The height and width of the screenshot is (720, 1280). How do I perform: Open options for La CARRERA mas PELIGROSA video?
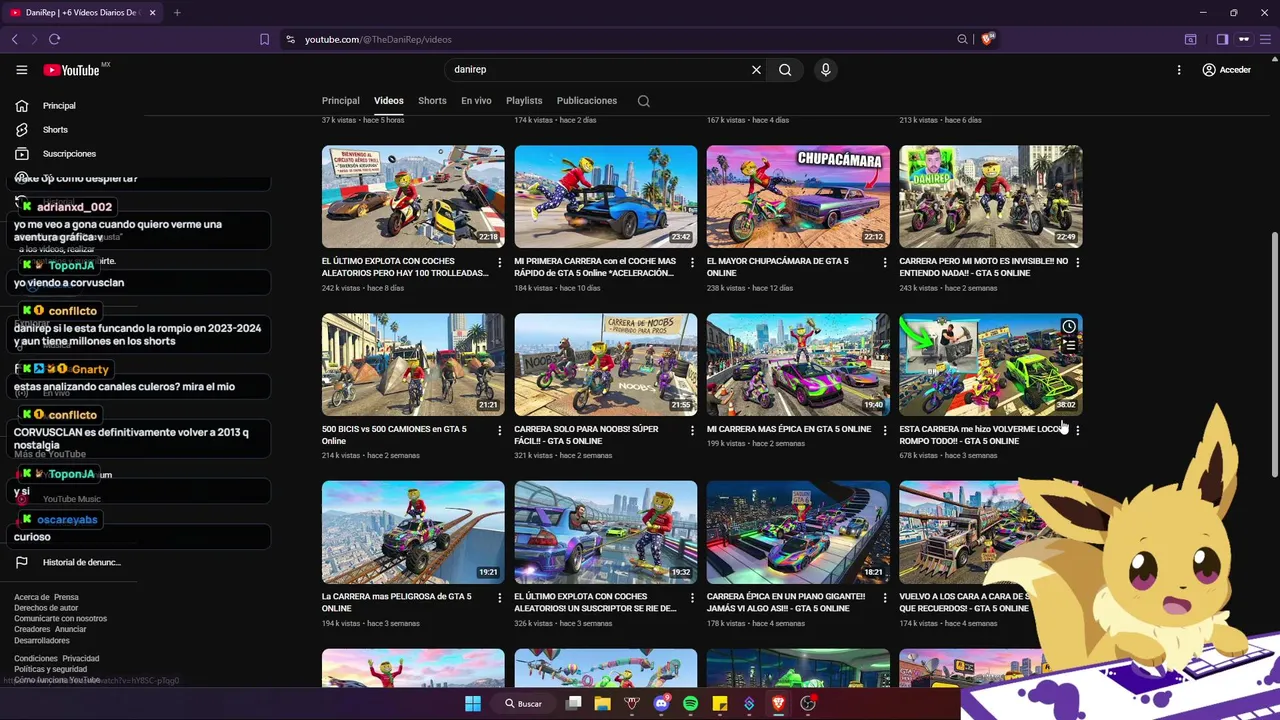tap(500, 598)
